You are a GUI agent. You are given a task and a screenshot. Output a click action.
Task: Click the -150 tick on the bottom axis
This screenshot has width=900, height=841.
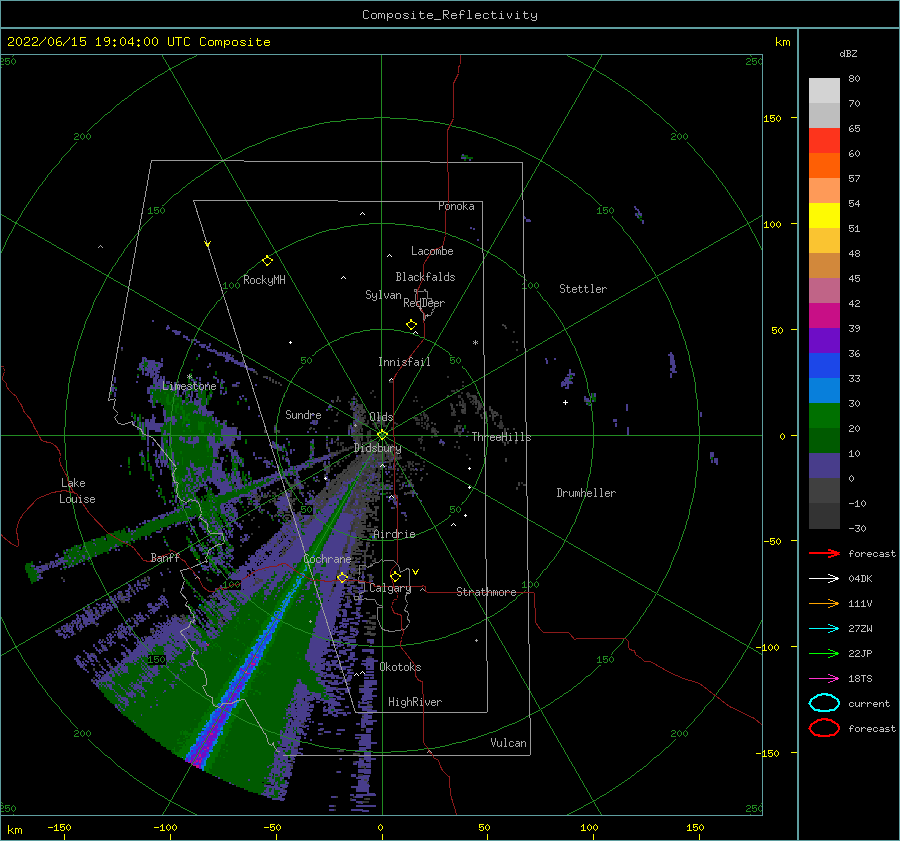(60, 827)
